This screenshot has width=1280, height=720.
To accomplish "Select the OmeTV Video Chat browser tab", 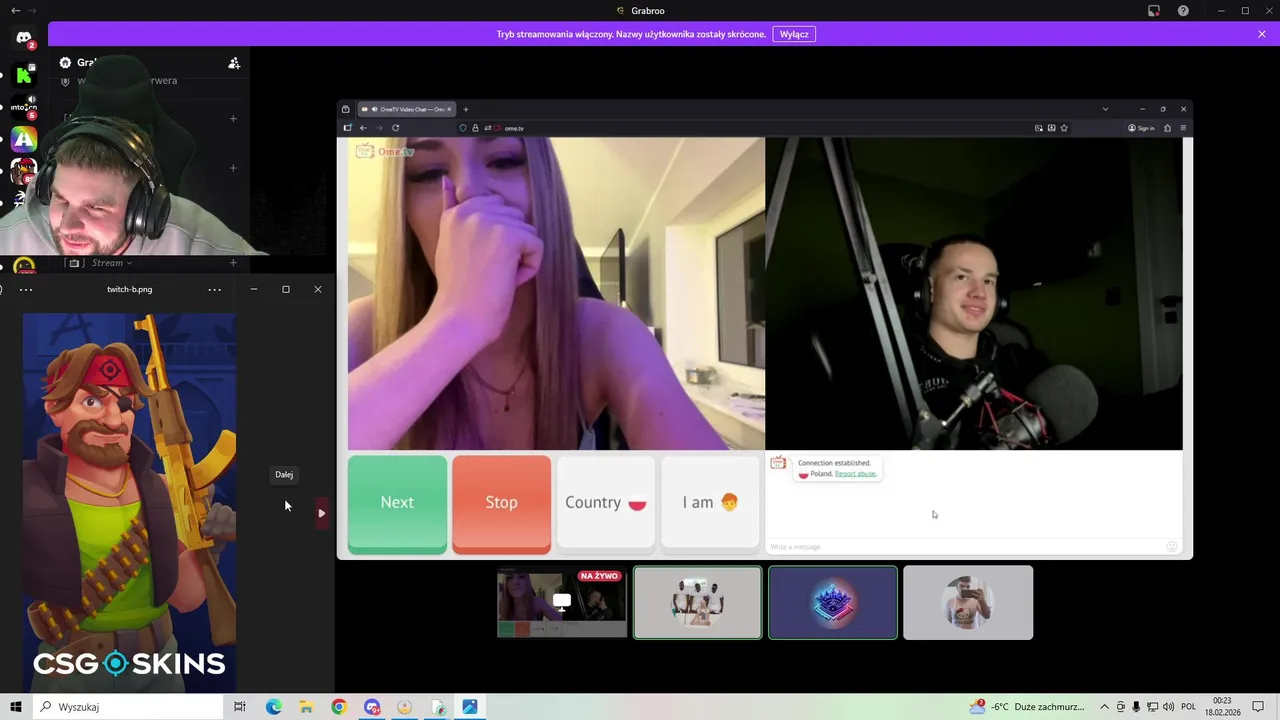I will pos(405,109).
